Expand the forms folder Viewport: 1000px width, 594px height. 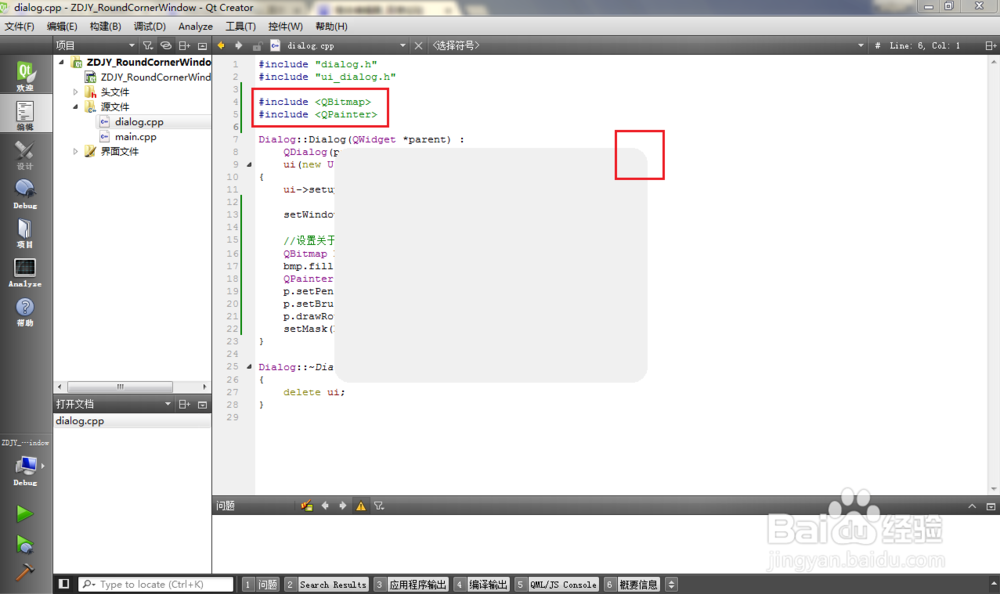click(75, 151)
